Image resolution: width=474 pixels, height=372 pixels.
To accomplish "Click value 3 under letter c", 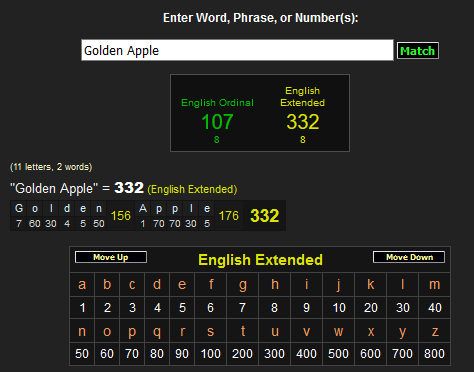I will point(132,307).
